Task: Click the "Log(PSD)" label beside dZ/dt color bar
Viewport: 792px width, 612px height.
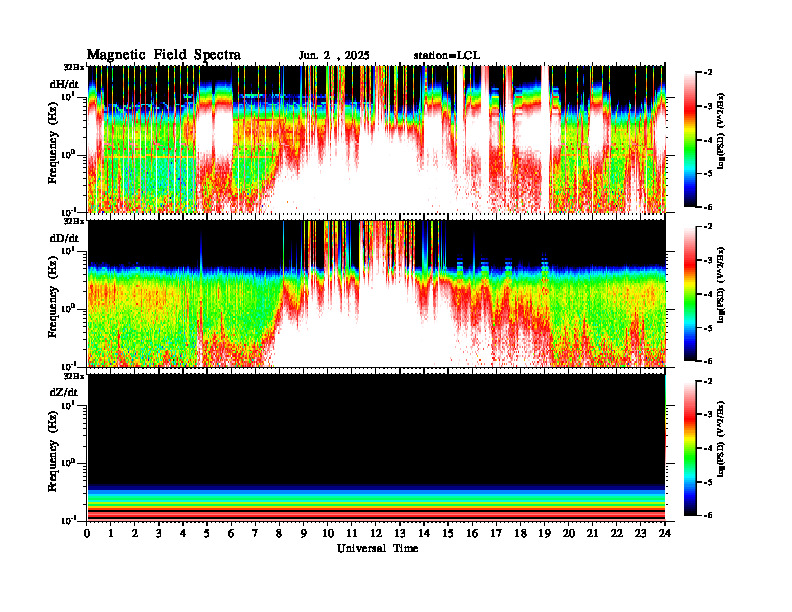Action: point(722,458)
